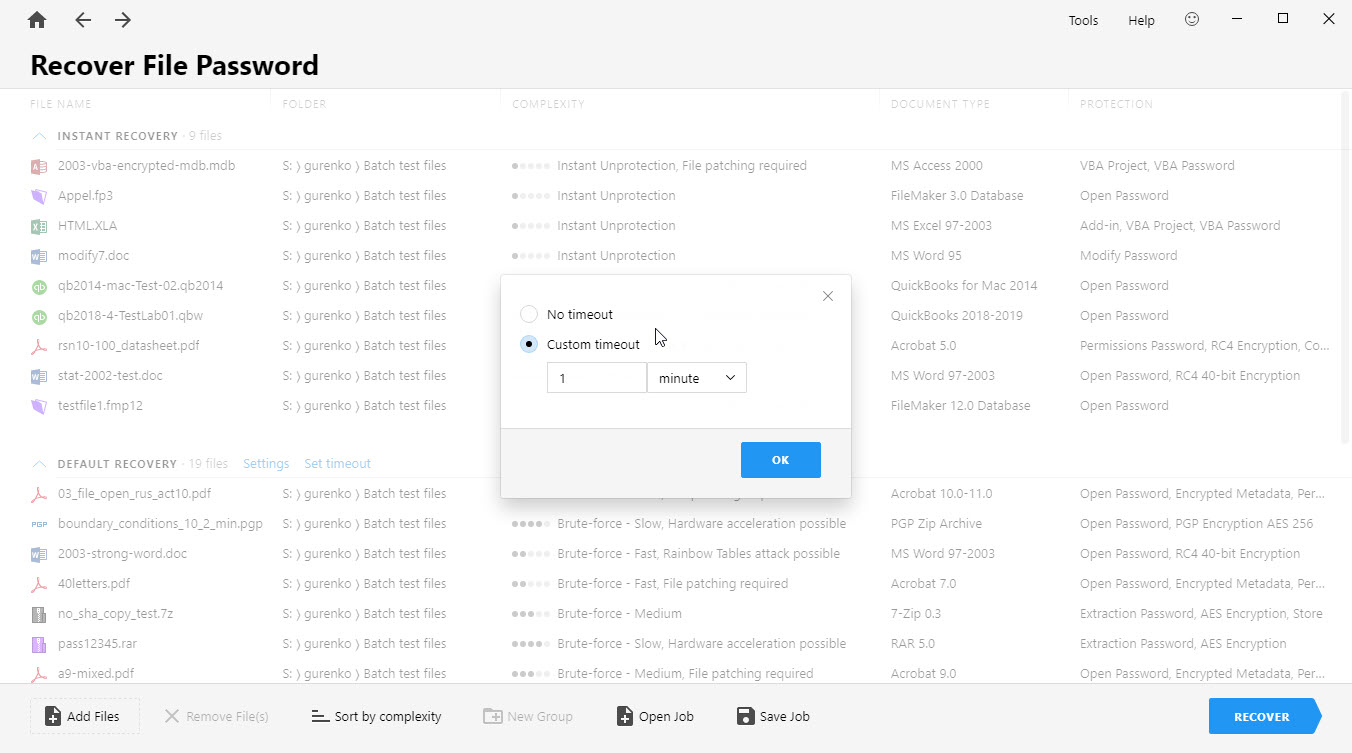Open the Help menu
The width and height of the screenshot is (1352, 753).
point(1141,20)
